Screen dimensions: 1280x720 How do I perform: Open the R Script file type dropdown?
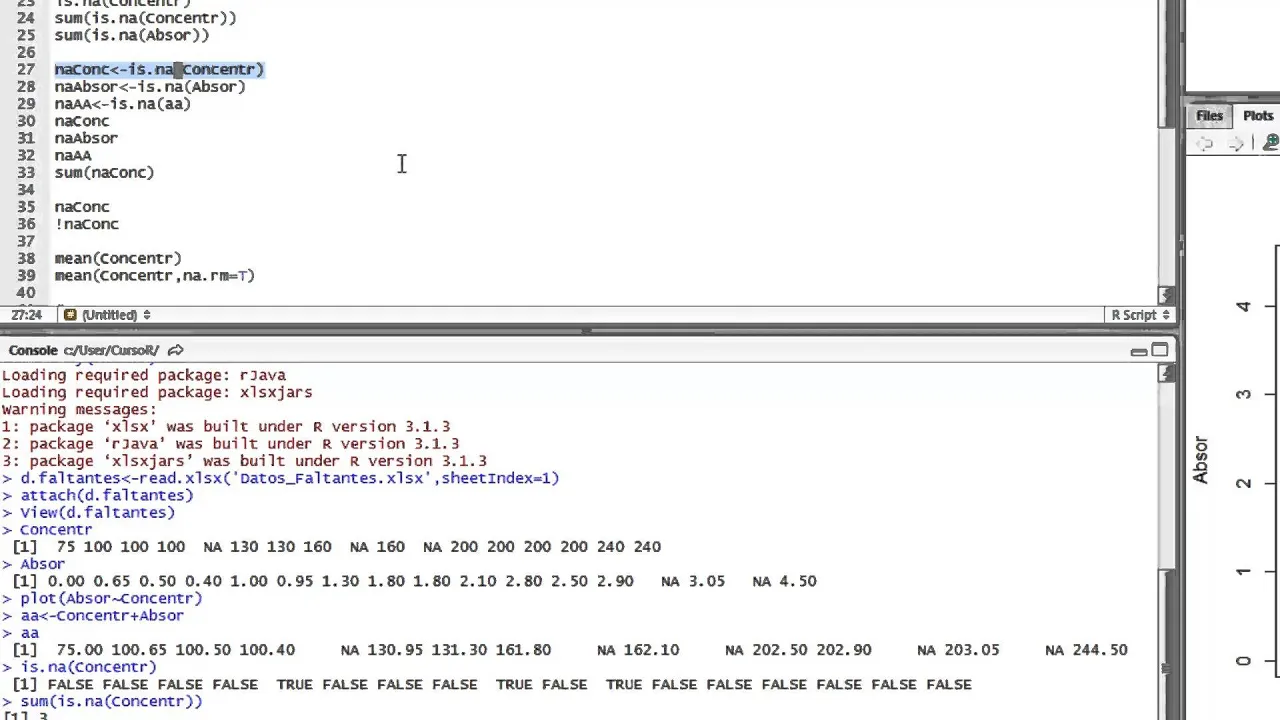pyautogui.click(x=1140, y=315)
